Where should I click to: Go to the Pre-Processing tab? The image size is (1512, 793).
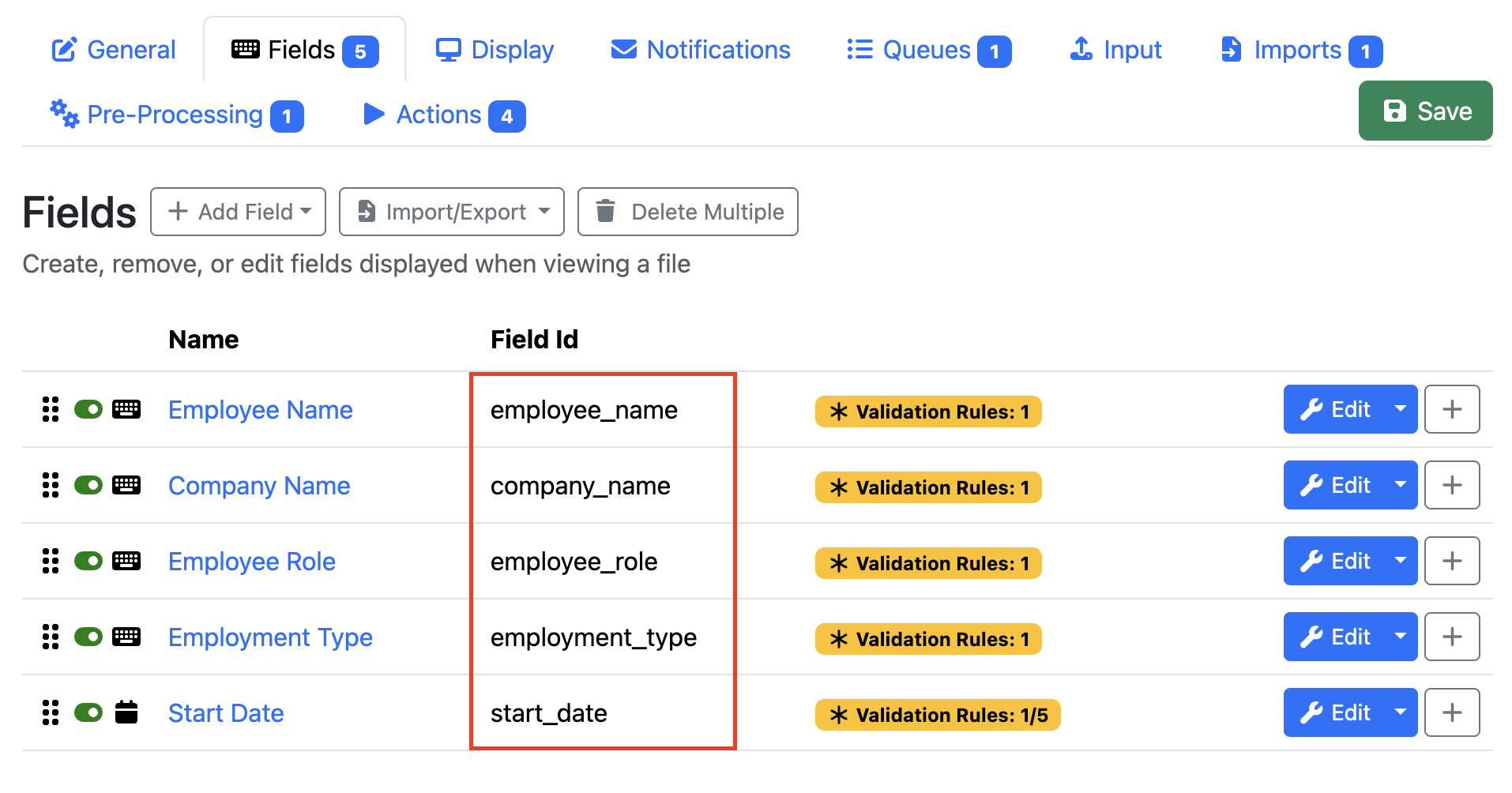pos(176,115)
